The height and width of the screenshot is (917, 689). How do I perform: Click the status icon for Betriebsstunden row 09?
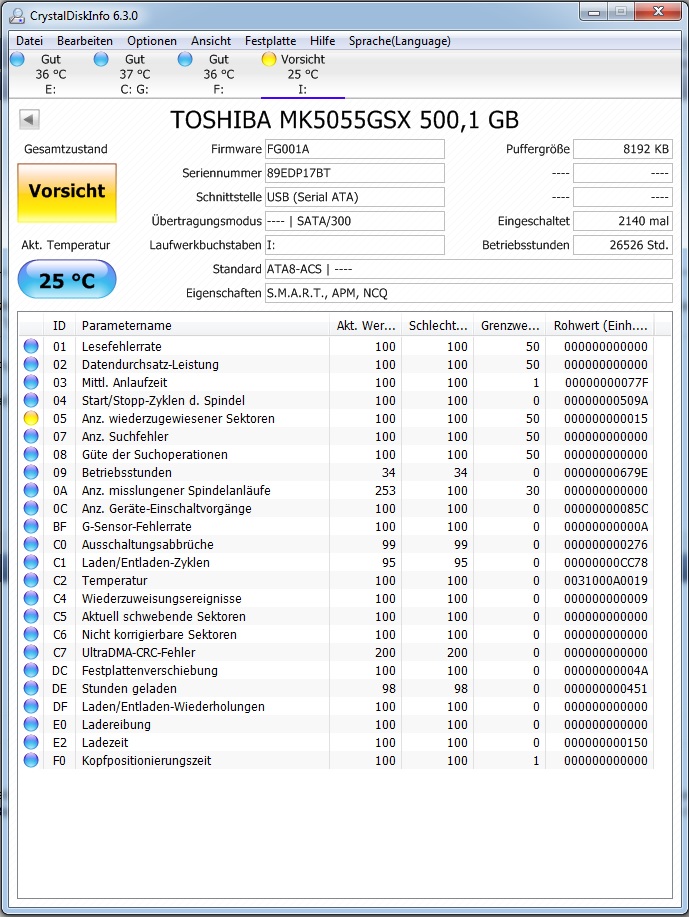(31, 473)
